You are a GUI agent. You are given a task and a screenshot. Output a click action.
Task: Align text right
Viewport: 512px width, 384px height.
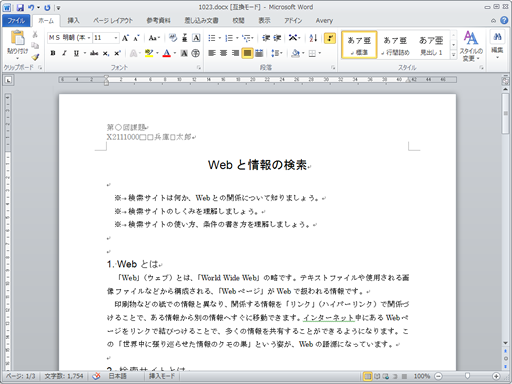coord(235,53)
